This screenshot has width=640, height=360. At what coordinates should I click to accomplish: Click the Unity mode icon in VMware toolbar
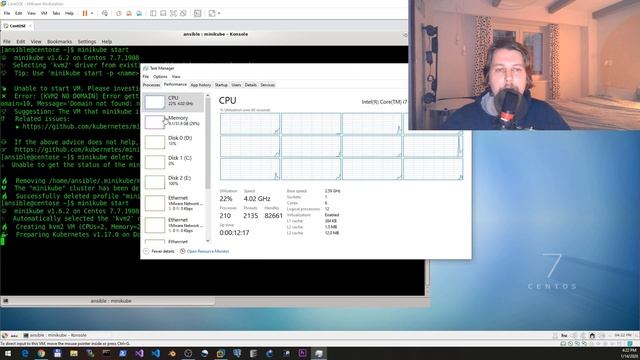coord(183,13)
